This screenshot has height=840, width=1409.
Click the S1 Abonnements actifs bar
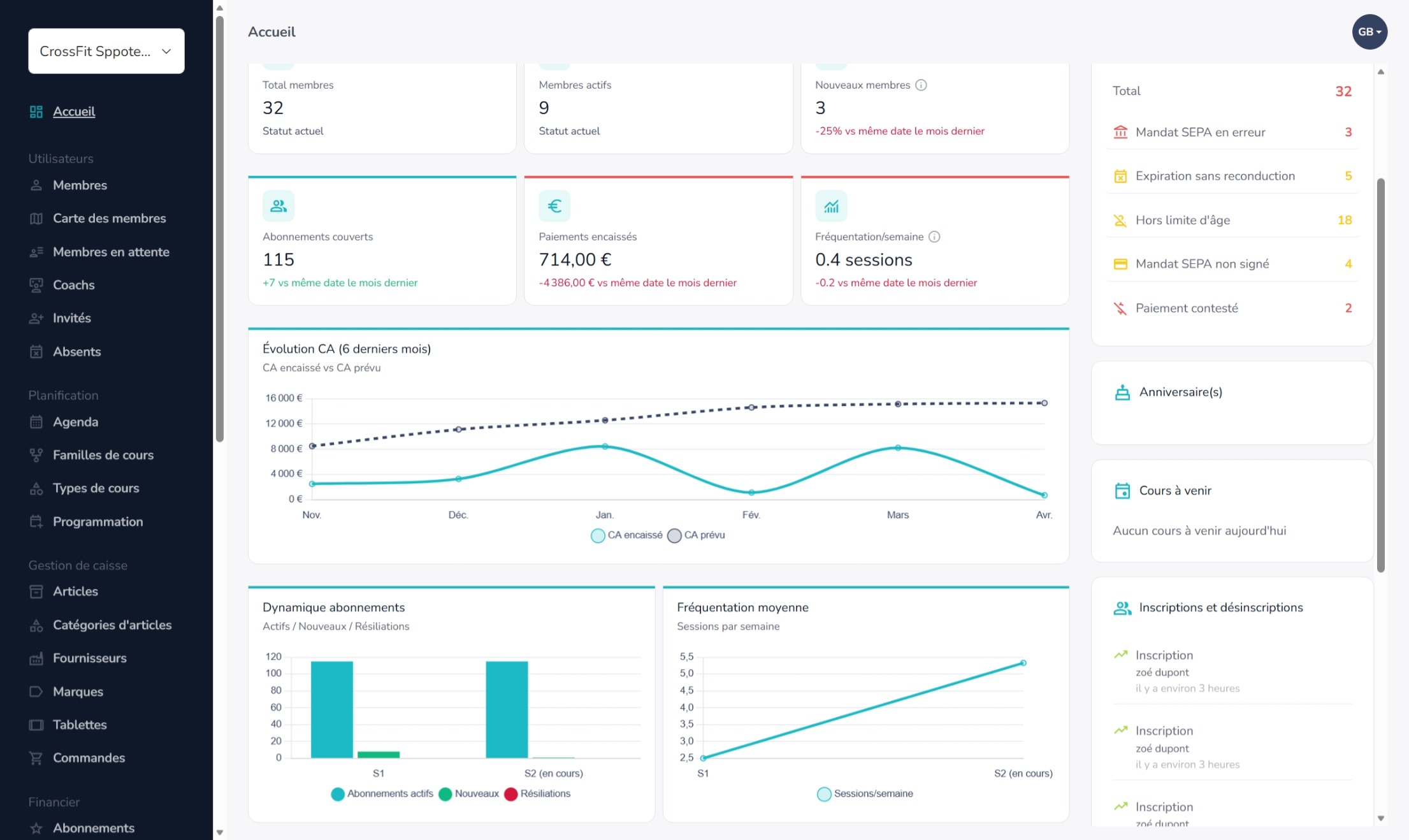point(332,709)
